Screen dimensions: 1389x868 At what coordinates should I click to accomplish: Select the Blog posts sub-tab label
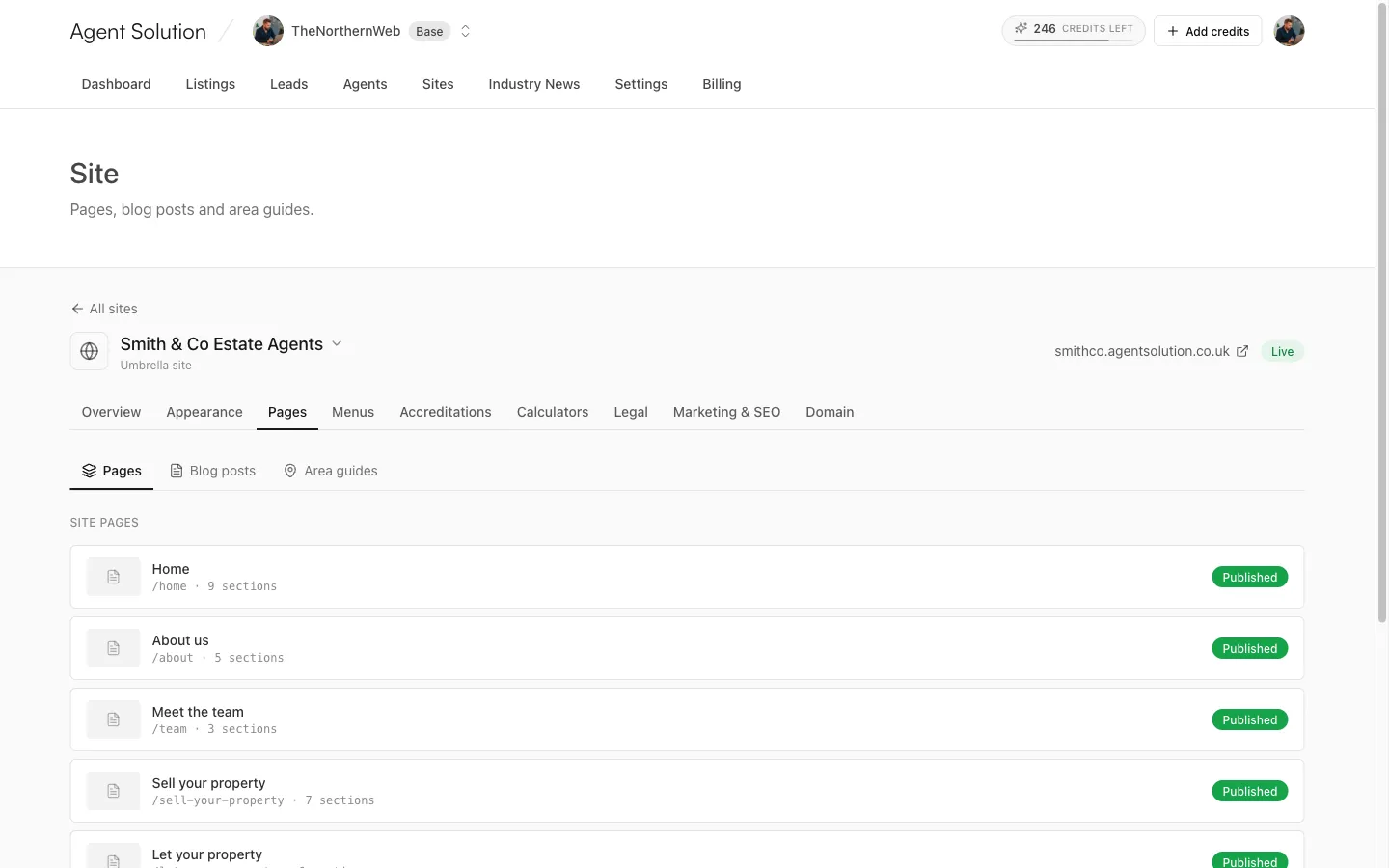pyautogui.click(x=223, y=471)
